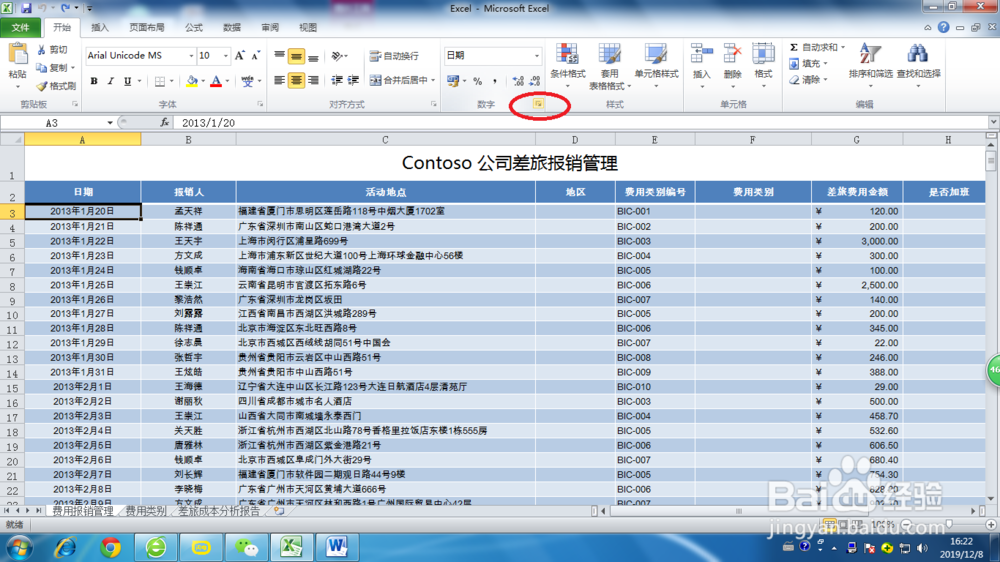Image resolution: width=1000 pixels, height=562 pixels.
Task: Toggle Italic formatting
Action: [x=110, y=81]
